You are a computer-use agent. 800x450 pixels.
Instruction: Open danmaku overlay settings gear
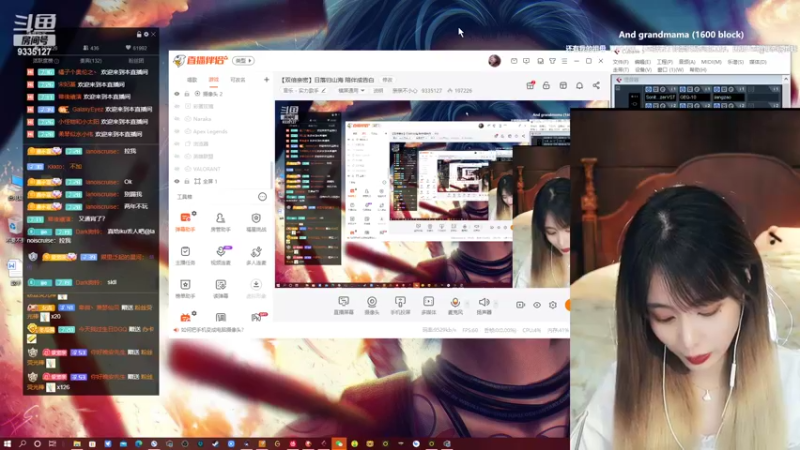(146, 34)
